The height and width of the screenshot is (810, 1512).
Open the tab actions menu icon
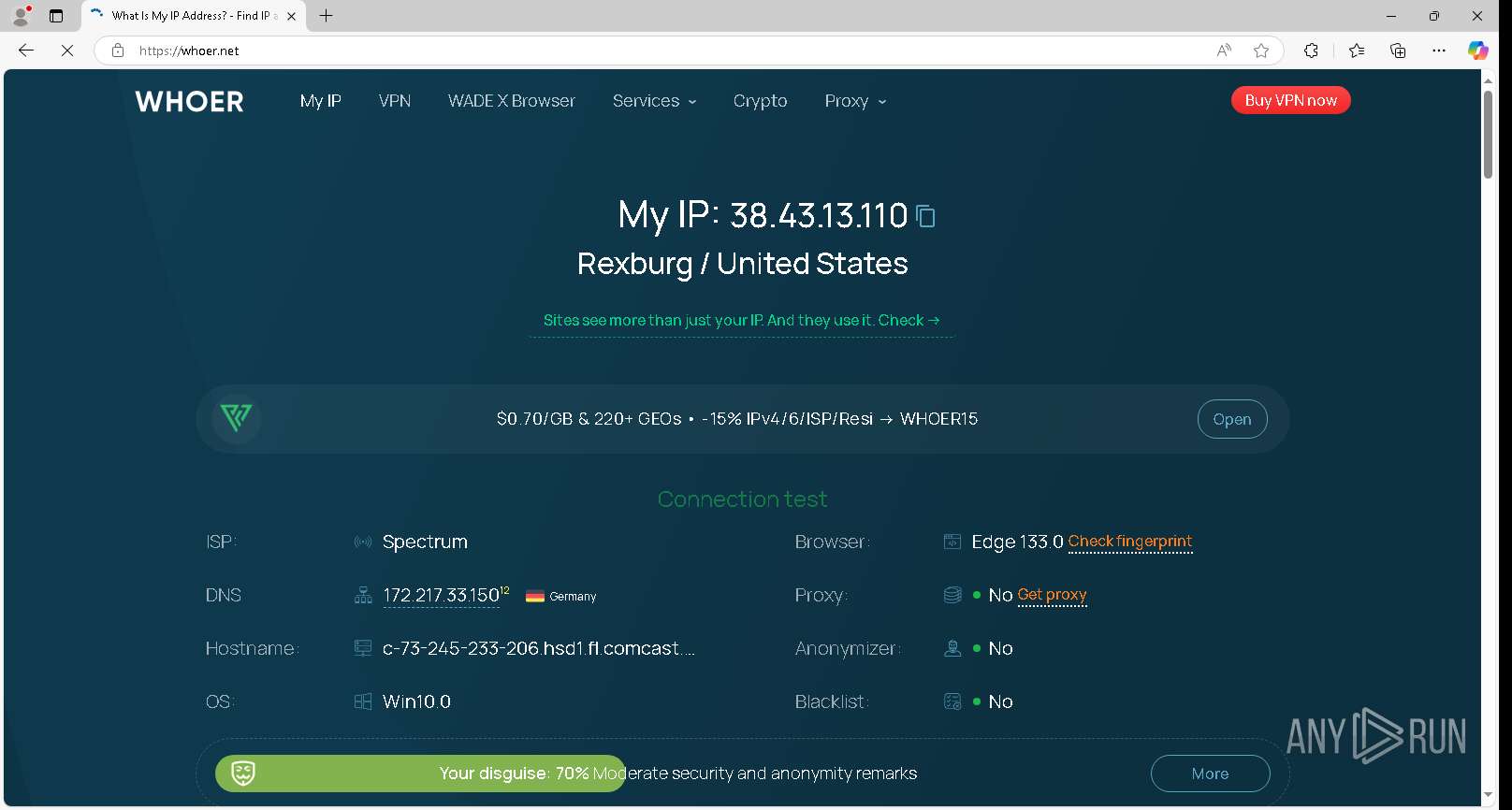tap(56, 16)
